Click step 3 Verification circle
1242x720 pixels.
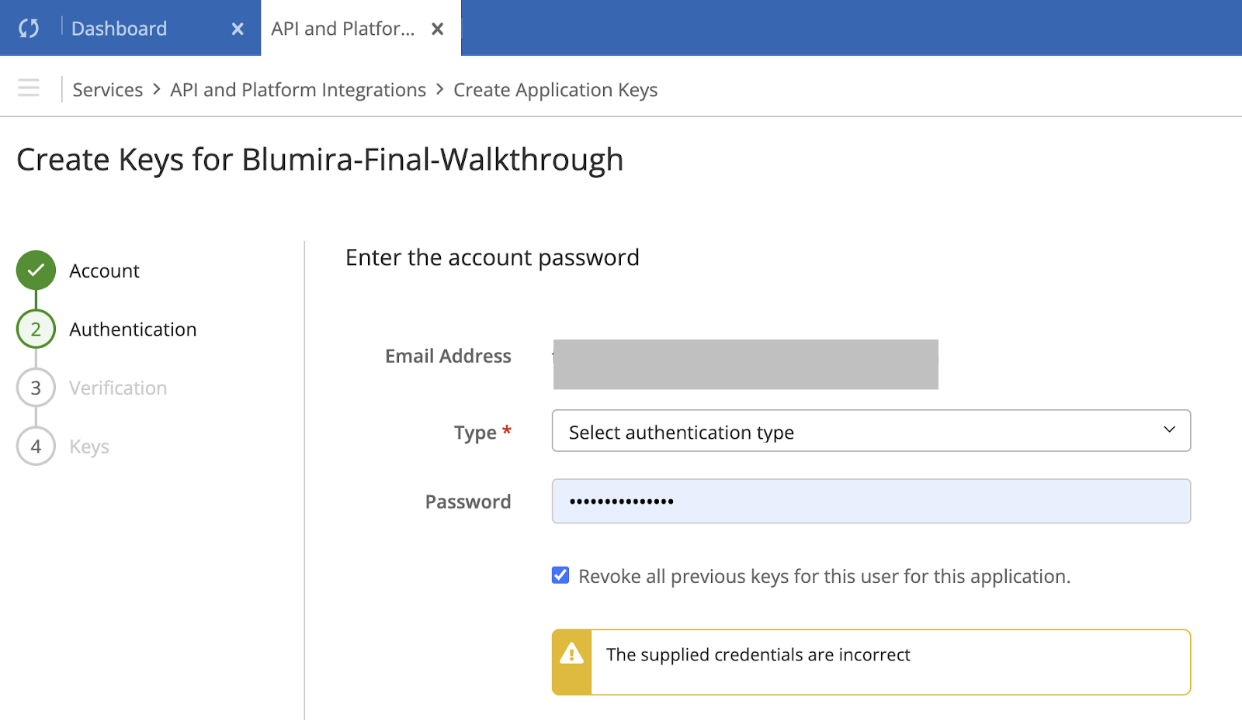coord(36,388)
